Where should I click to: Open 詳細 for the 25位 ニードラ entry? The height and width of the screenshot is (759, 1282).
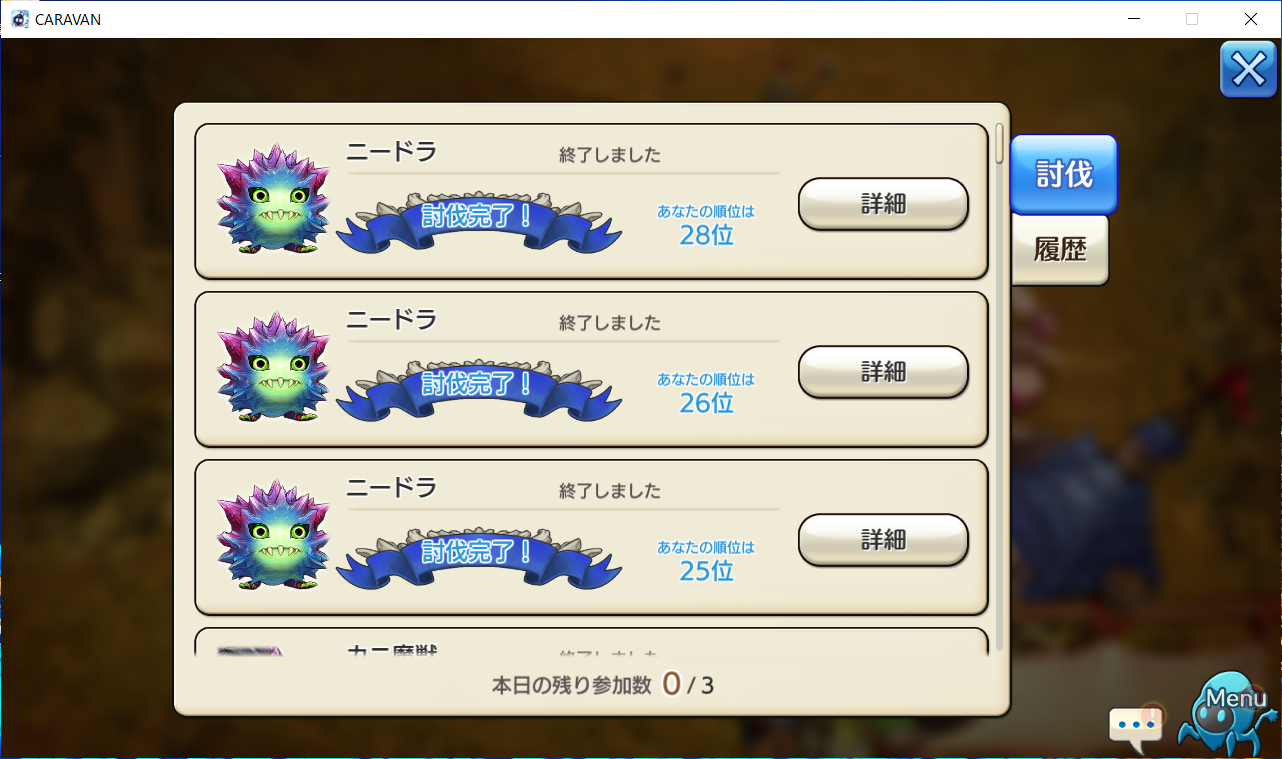[x=883, y=540]
